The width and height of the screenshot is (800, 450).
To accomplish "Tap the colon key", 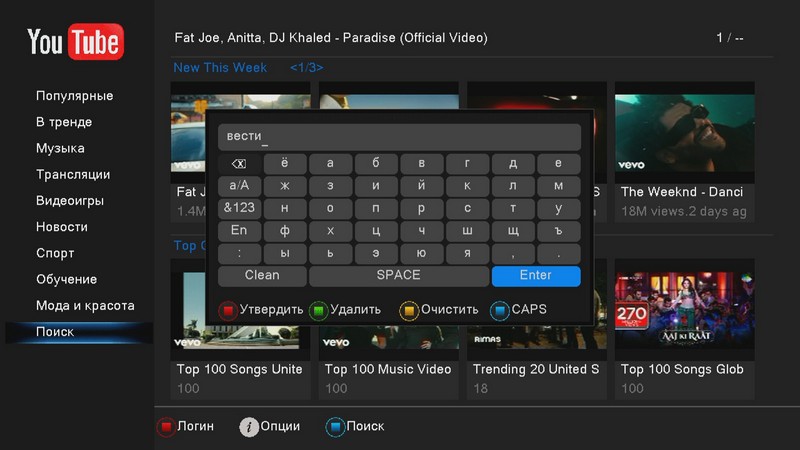I will pyautogui.click(x=239, y=254).
